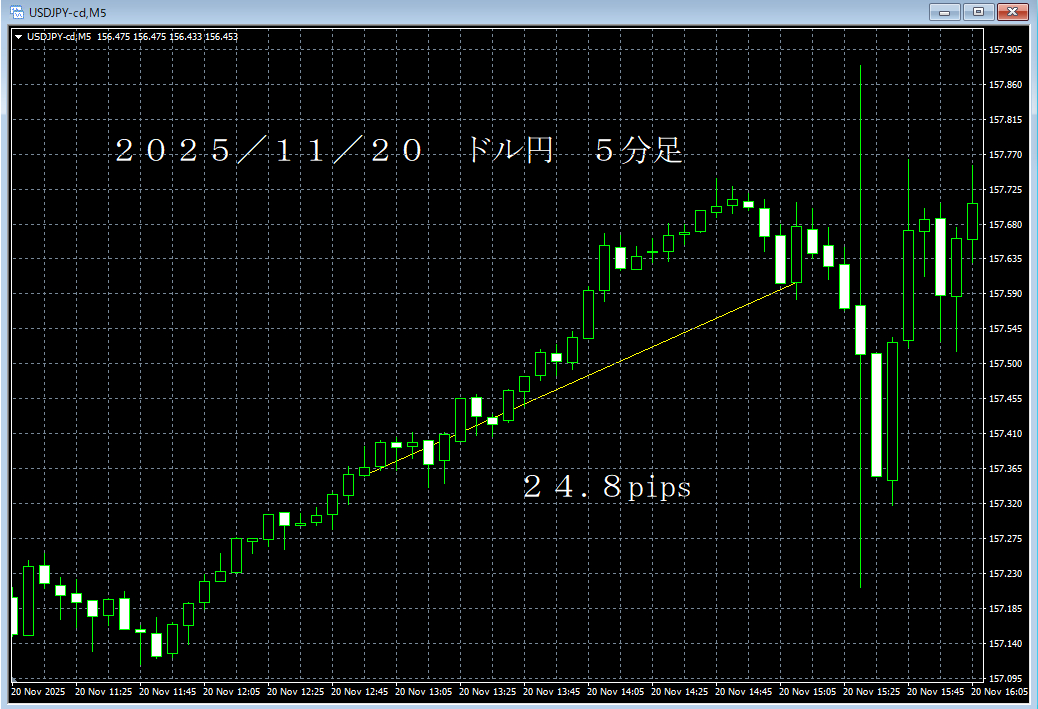Click the red close icon of the USDJPY window

pos(1011,12)
